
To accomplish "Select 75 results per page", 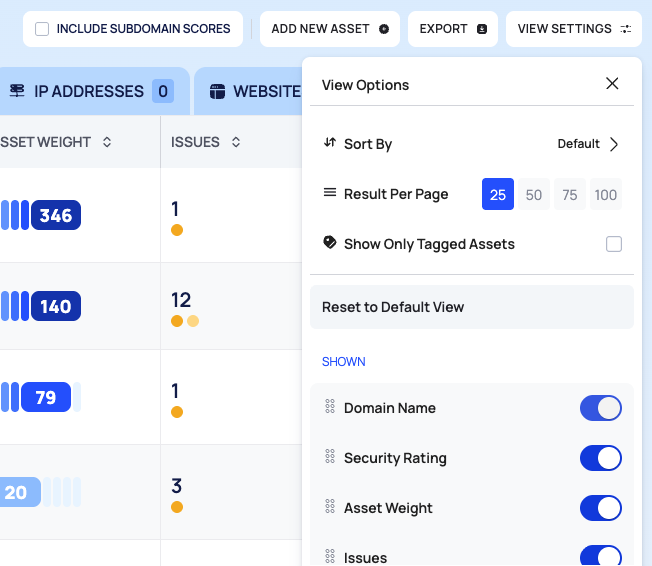I will point(570,194).
